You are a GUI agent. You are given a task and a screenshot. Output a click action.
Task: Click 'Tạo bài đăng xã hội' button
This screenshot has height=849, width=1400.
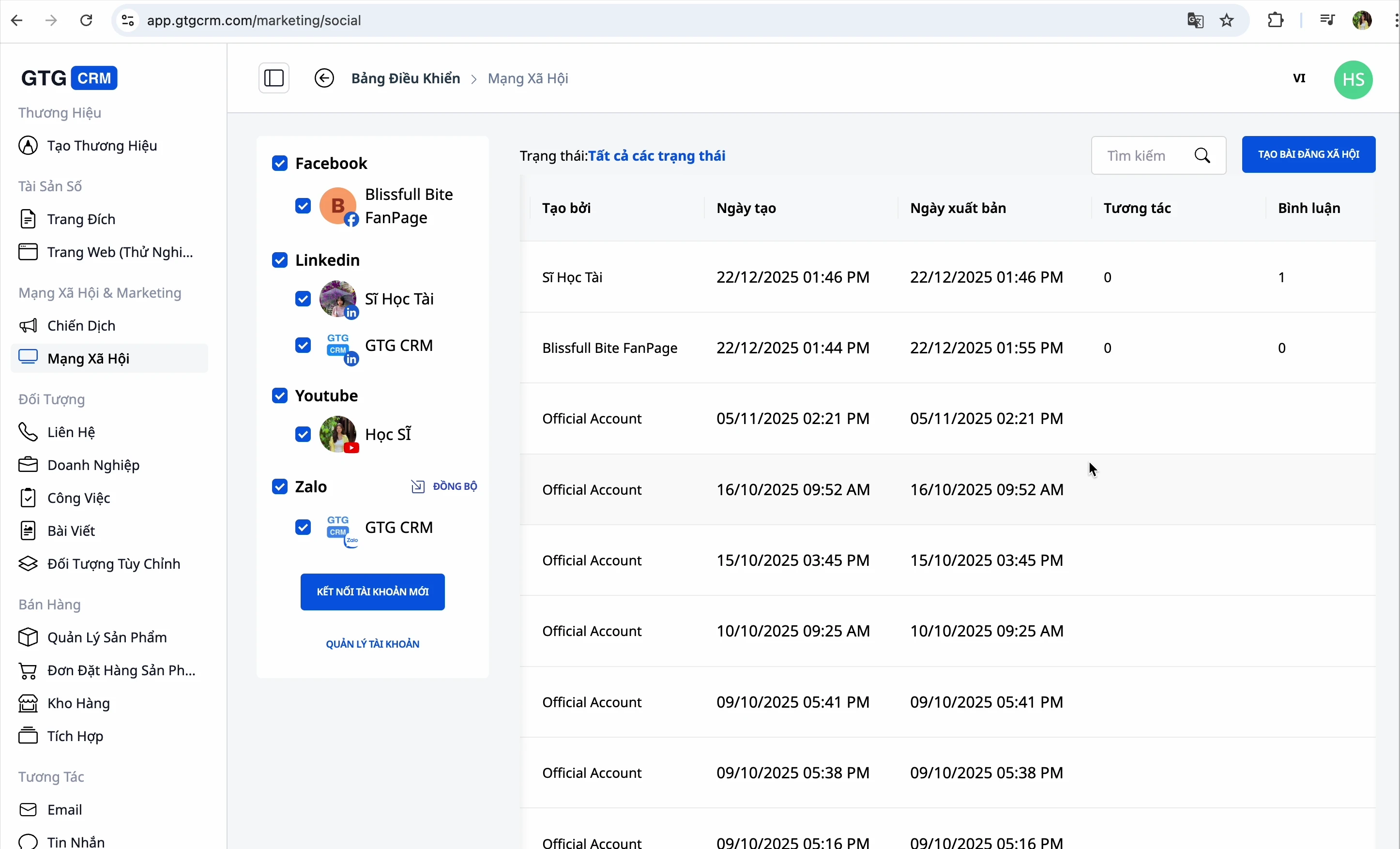click(1308, 154)
